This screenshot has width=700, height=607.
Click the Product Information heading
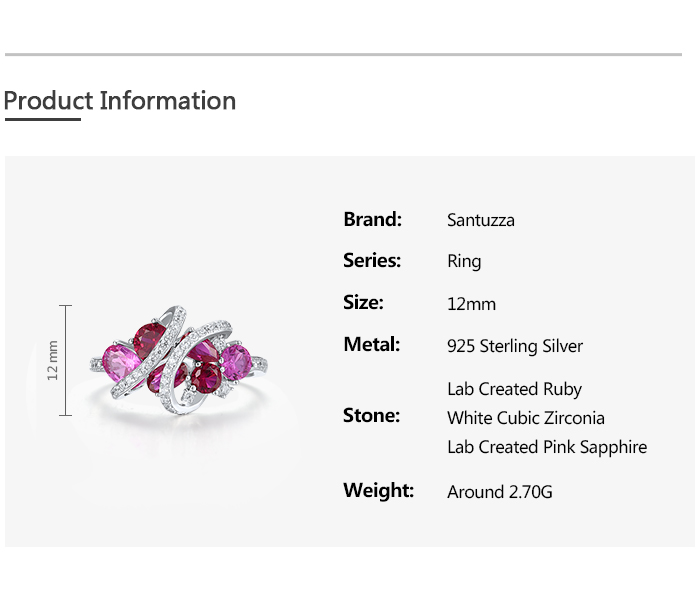[120, 101]
